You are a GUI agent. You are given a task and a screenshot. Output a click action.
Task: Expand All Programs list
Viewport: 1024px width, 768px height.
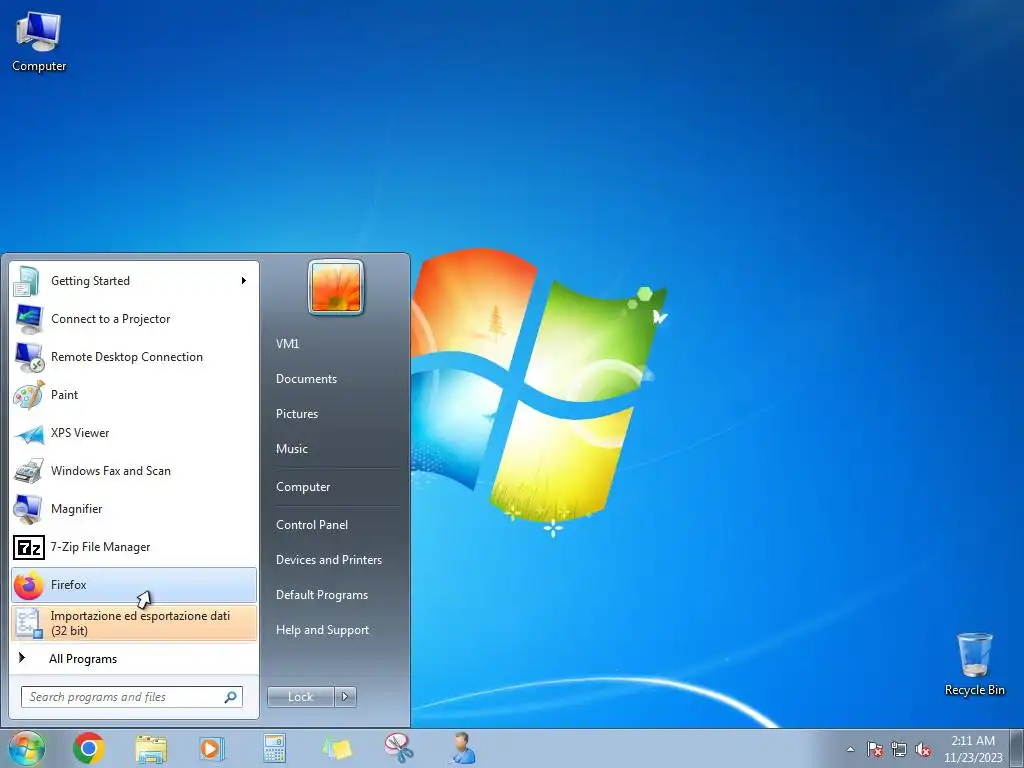point(134,658)
